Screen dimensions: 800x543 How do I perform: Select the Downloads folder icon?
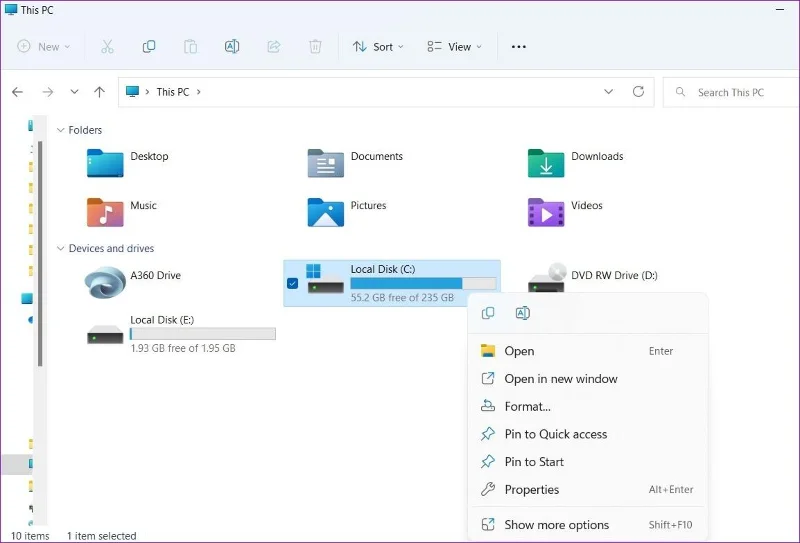[x=546, y=163]
